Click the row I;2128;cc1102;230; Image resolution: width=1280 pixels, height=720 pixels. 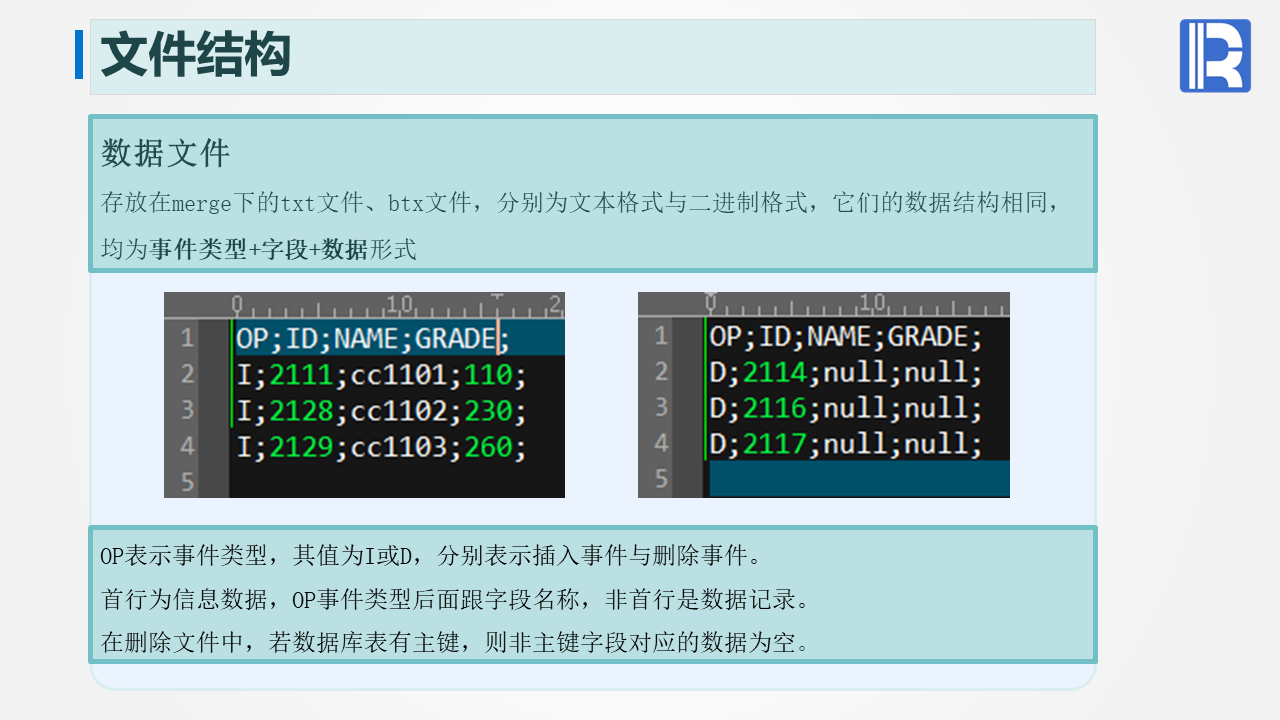[381, 411]
